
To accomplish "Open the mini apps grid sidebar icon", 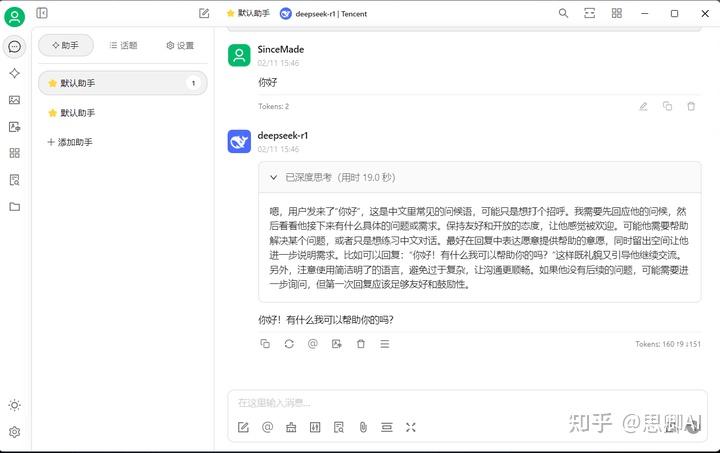I will 15,153.
